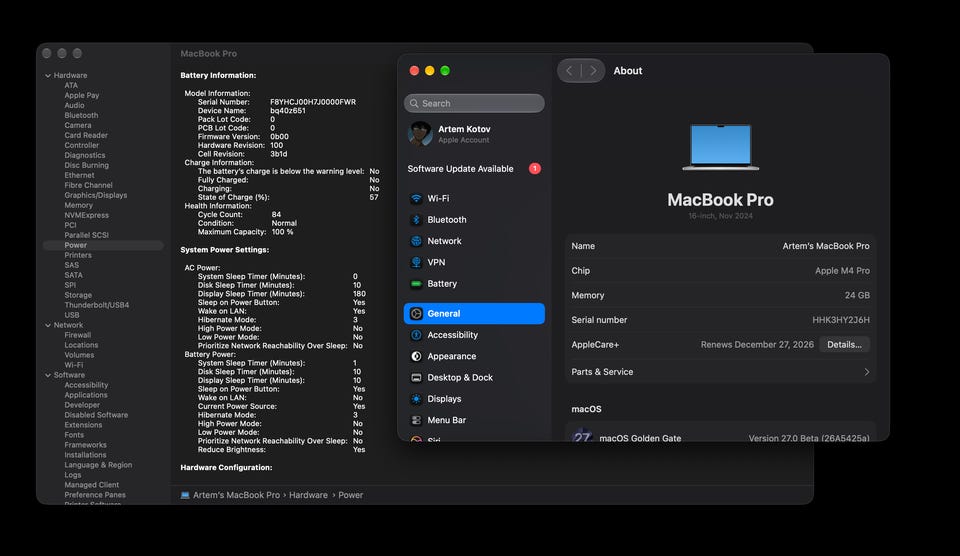Viewport: 960px width, 556px height.
Task: Click Hardware in System Information path bar
Action: tap(308, 495)
